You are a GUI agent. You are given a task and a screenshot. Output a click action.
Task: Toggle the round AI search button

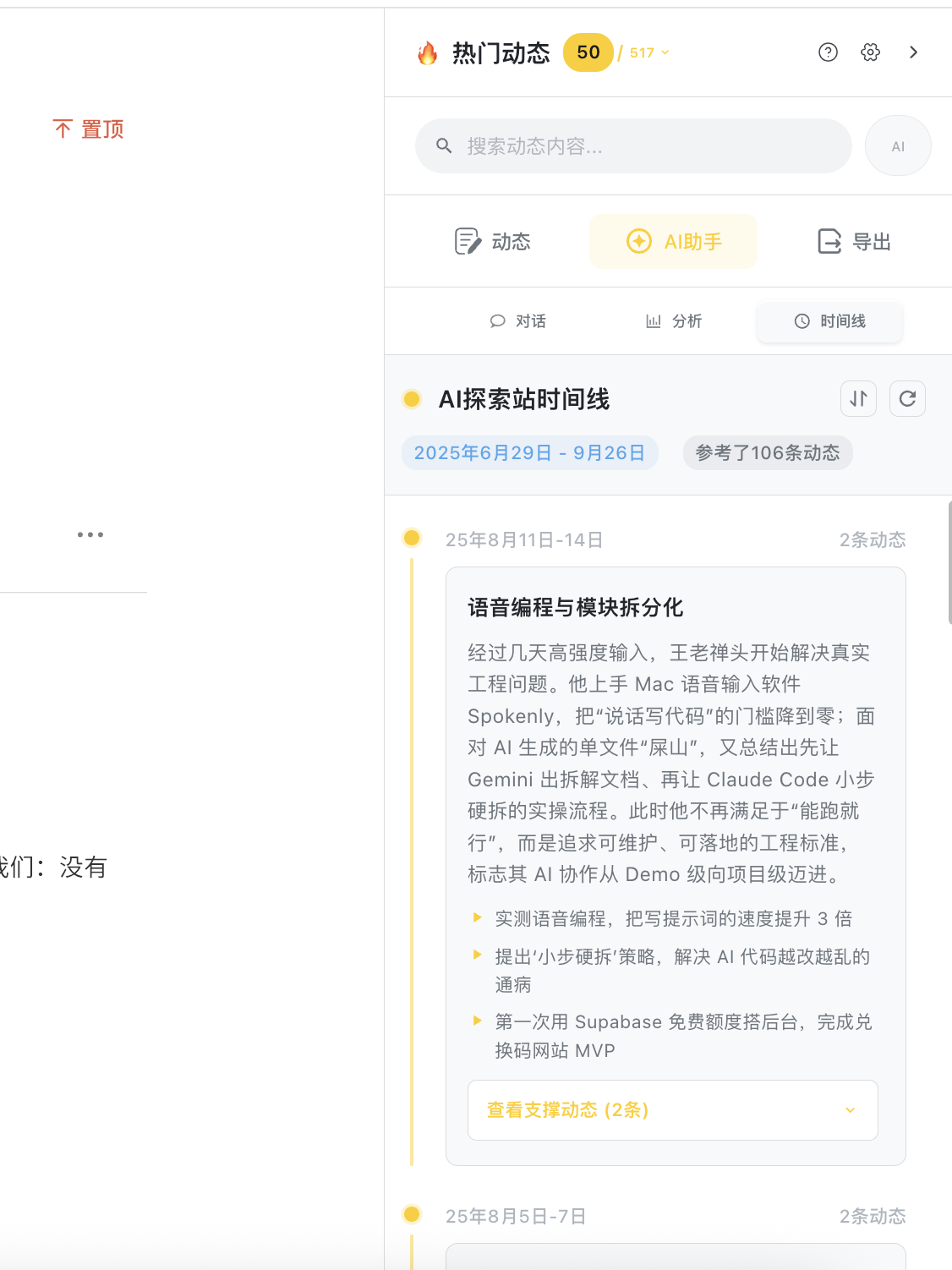898,146
